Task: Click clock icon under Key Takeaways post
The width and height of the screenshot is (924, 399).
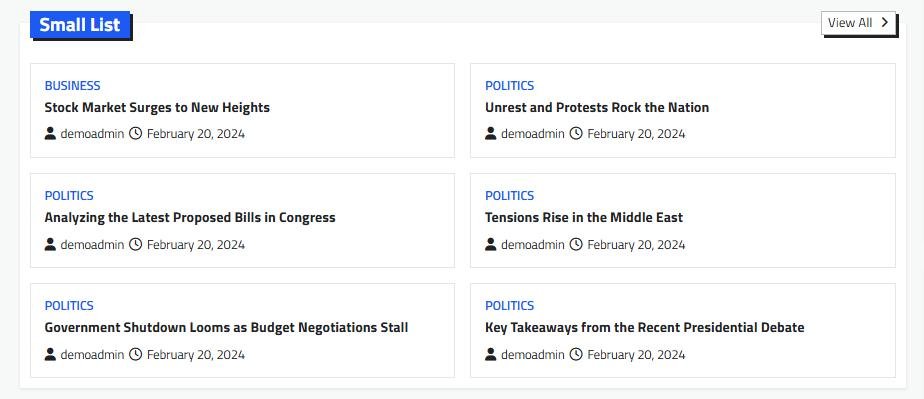Action: pos(576,354)
